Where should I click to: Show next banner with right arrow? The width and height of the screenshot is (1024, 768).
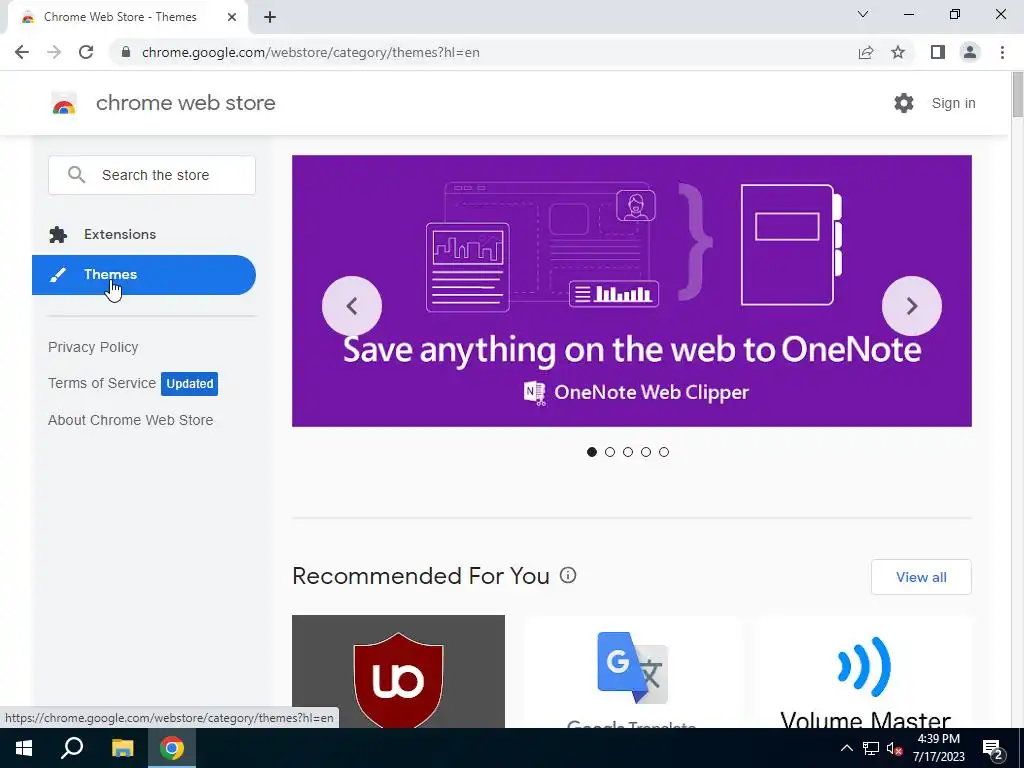[x=912, y=306]
